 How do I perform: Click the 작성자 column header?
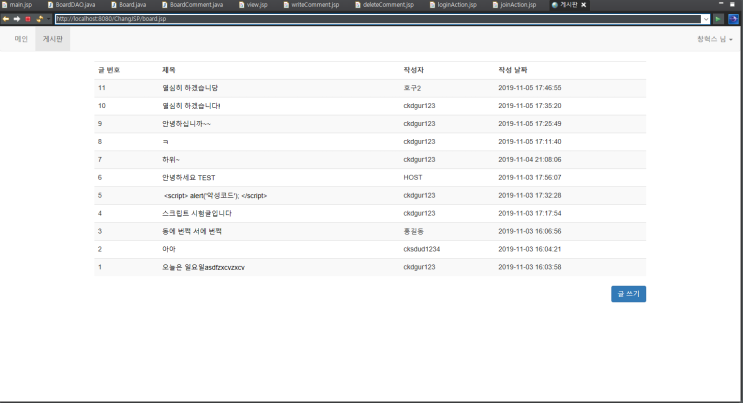(414, 70)
